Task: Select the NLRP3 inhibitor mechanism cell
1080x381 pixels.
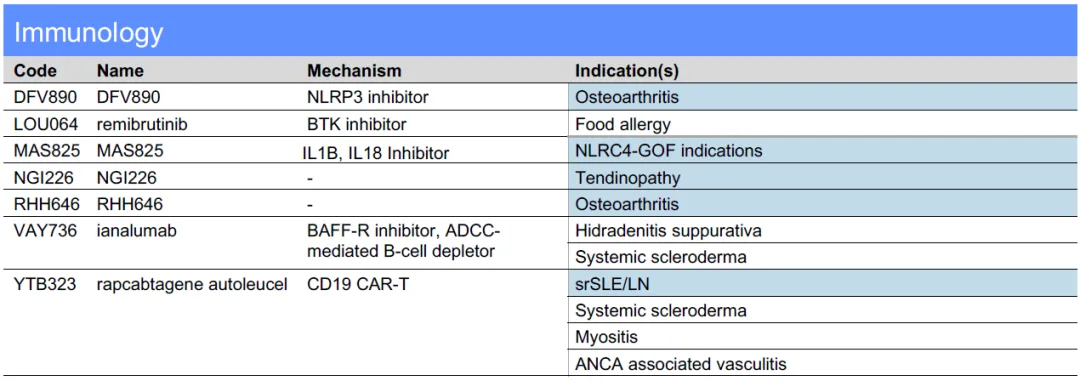Action: pos(368,97)
